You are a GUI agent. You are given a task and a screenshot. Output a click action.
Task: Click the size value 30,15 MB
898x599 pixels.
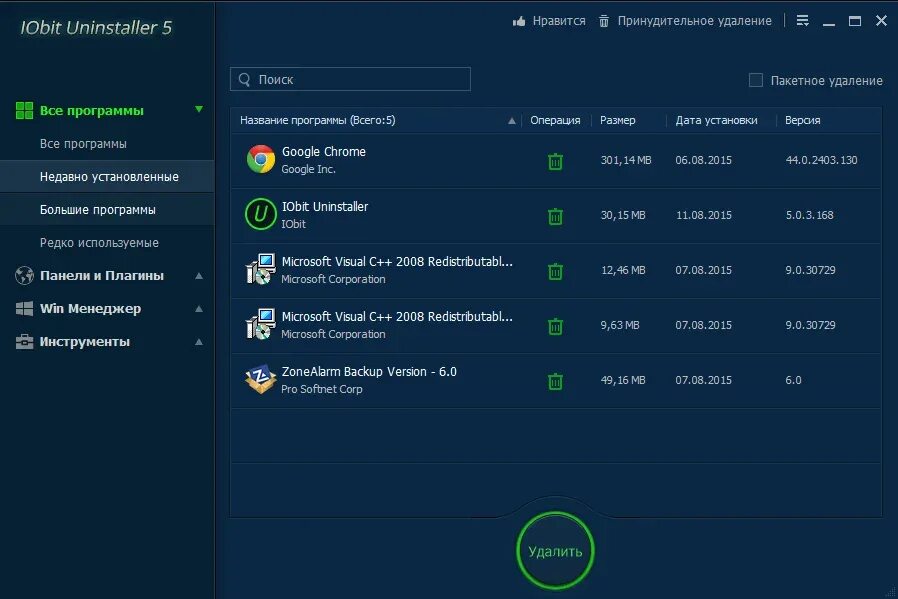point(623,215)
